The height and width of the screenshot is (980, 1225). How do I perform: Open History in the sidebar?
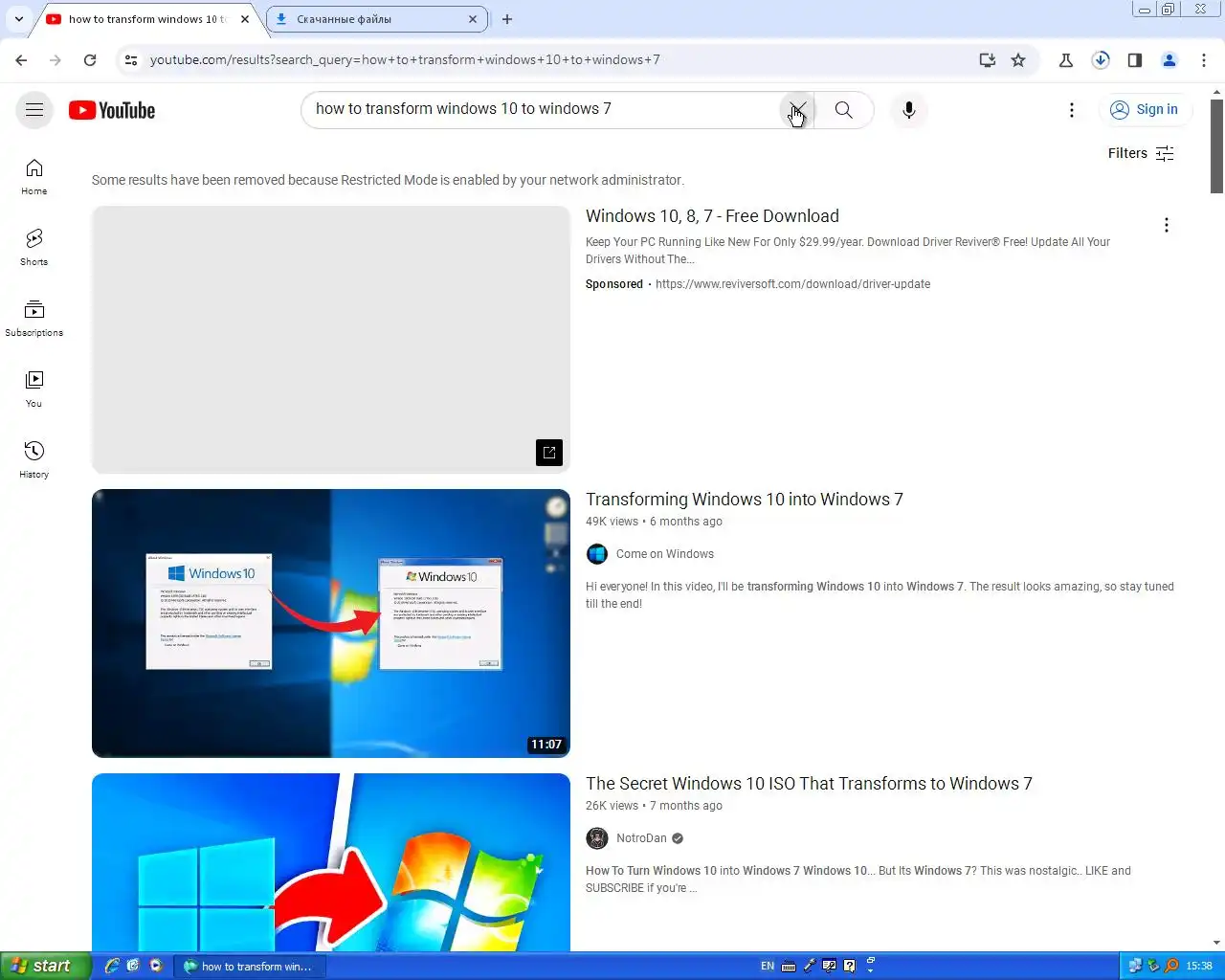pyautogui.click(x=34, y=460)
